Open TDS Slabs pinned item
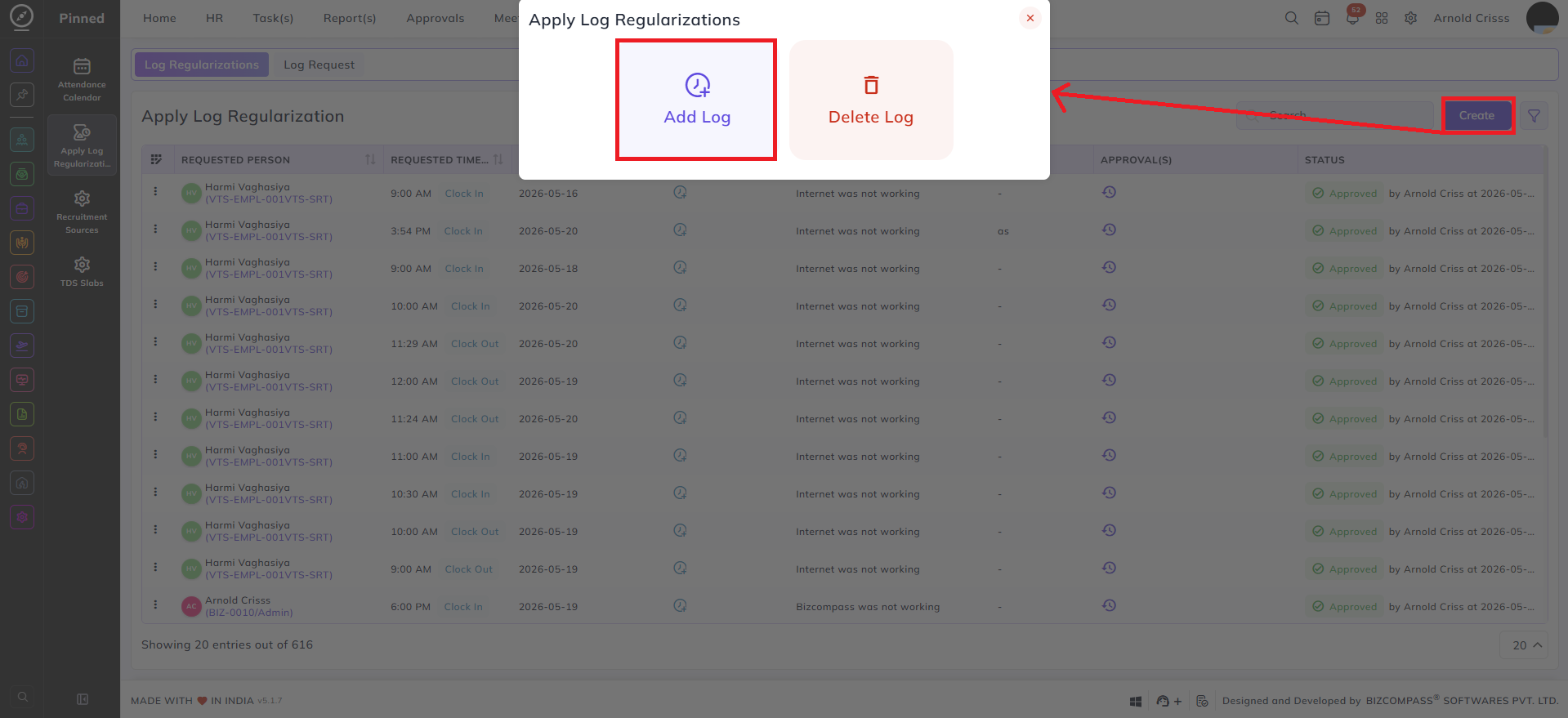Screen dimensions: 1568x718 pos(82,271)
